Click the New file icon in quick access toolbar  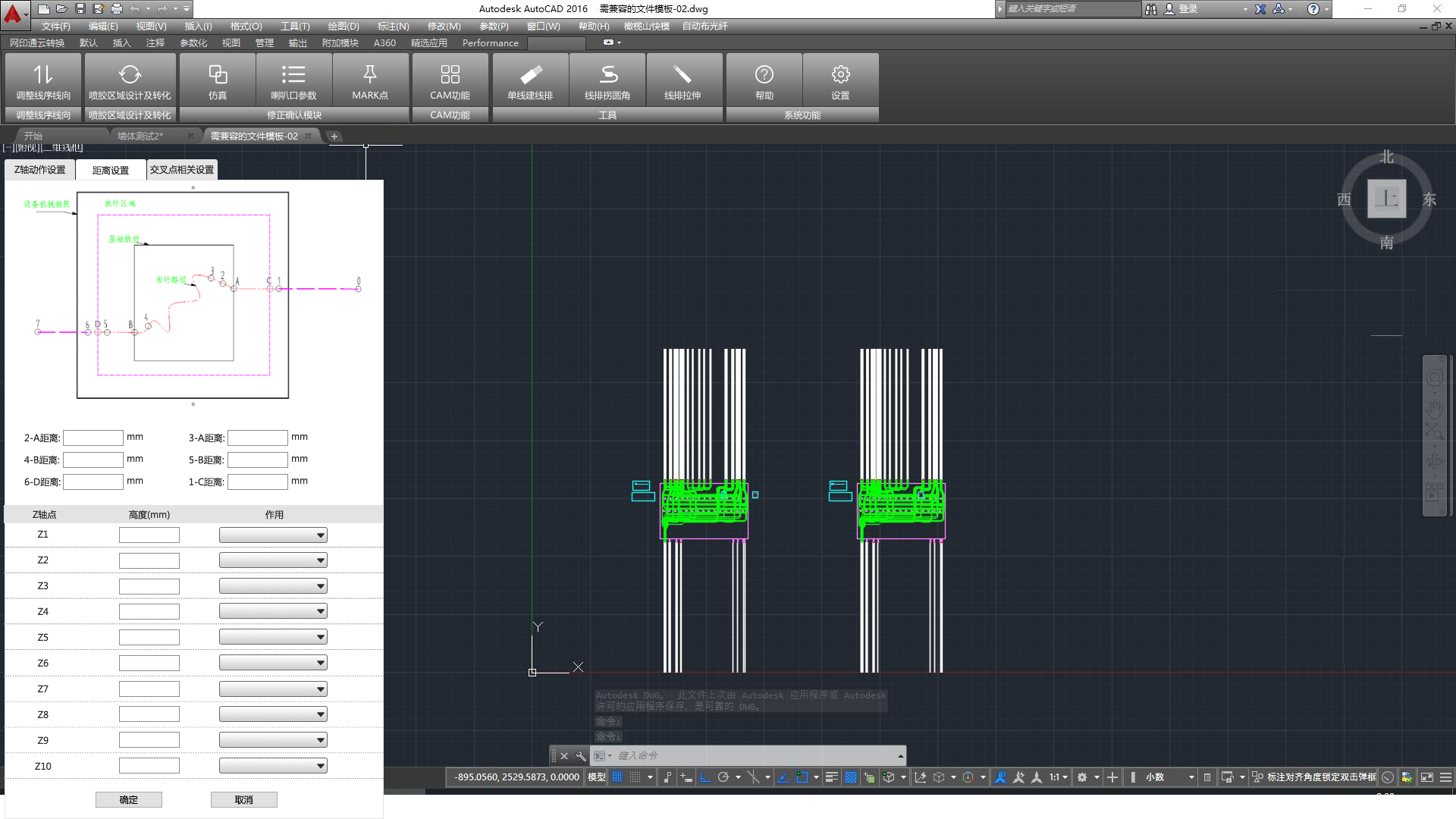(x=44, y=9)
